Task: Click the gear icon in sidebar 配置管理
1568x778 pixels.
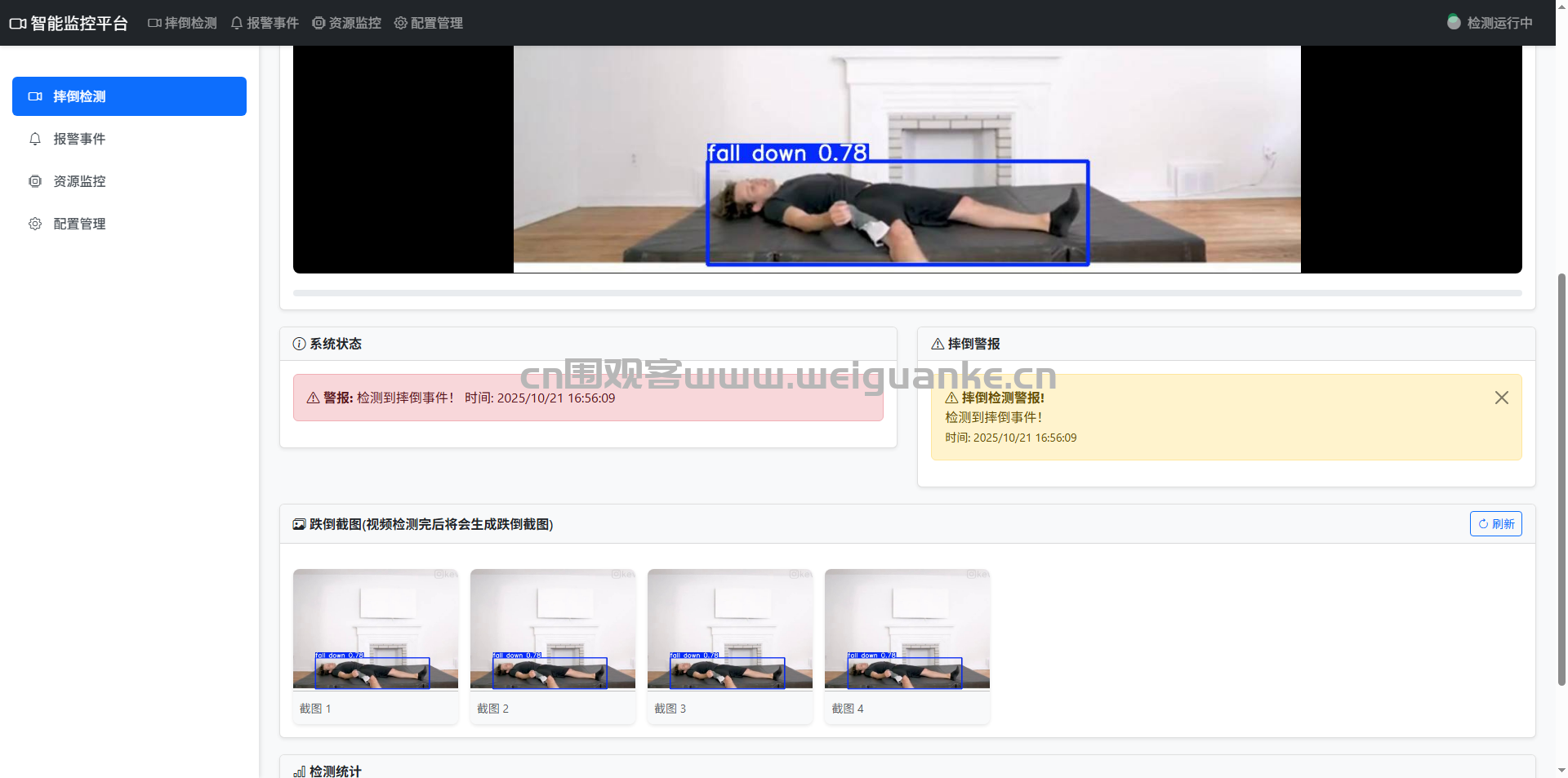Action: coord(35,224)
